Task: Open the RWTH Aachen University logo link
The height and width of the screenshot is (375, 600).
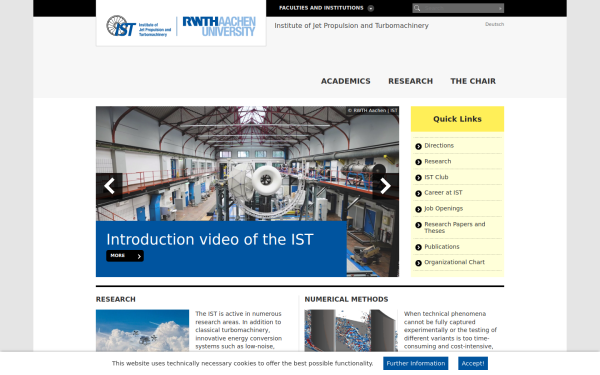Action: 219,26
